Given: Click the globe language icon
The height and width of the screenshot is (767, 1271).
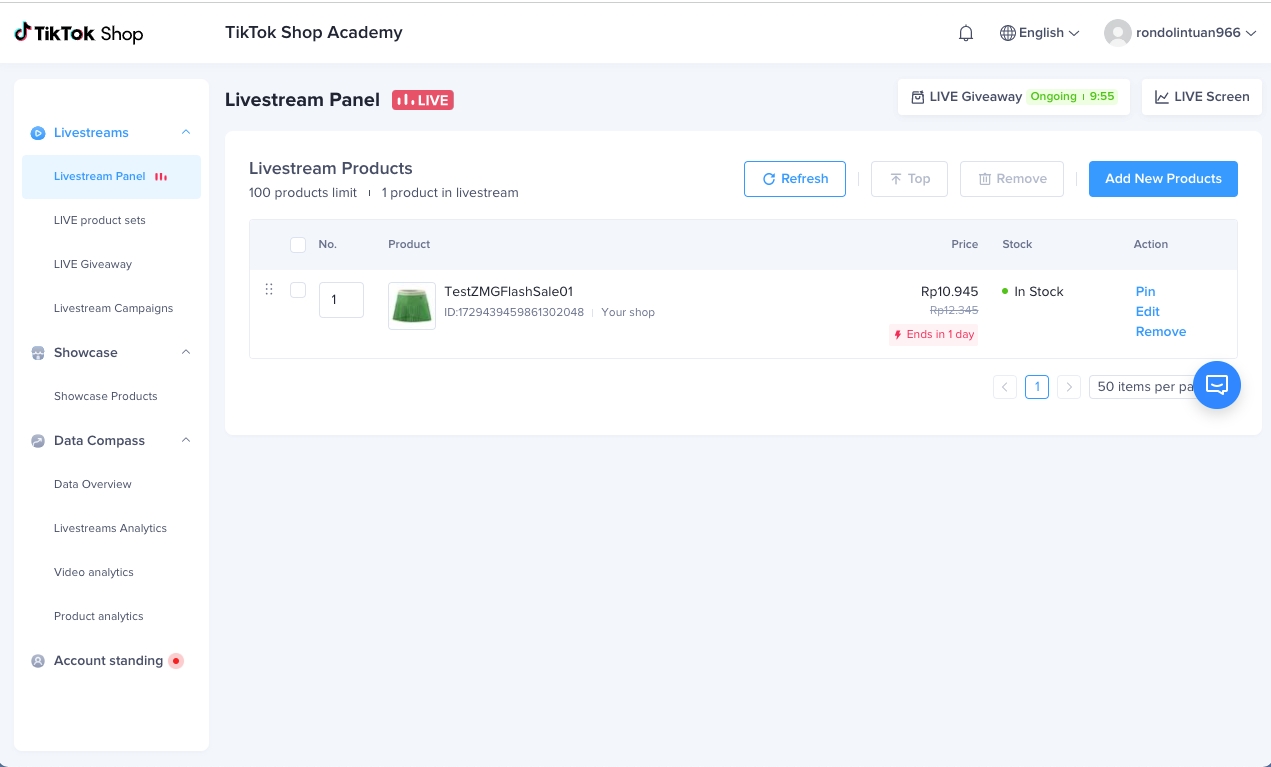Looking at the screenshot, I should click(1008, 33).
